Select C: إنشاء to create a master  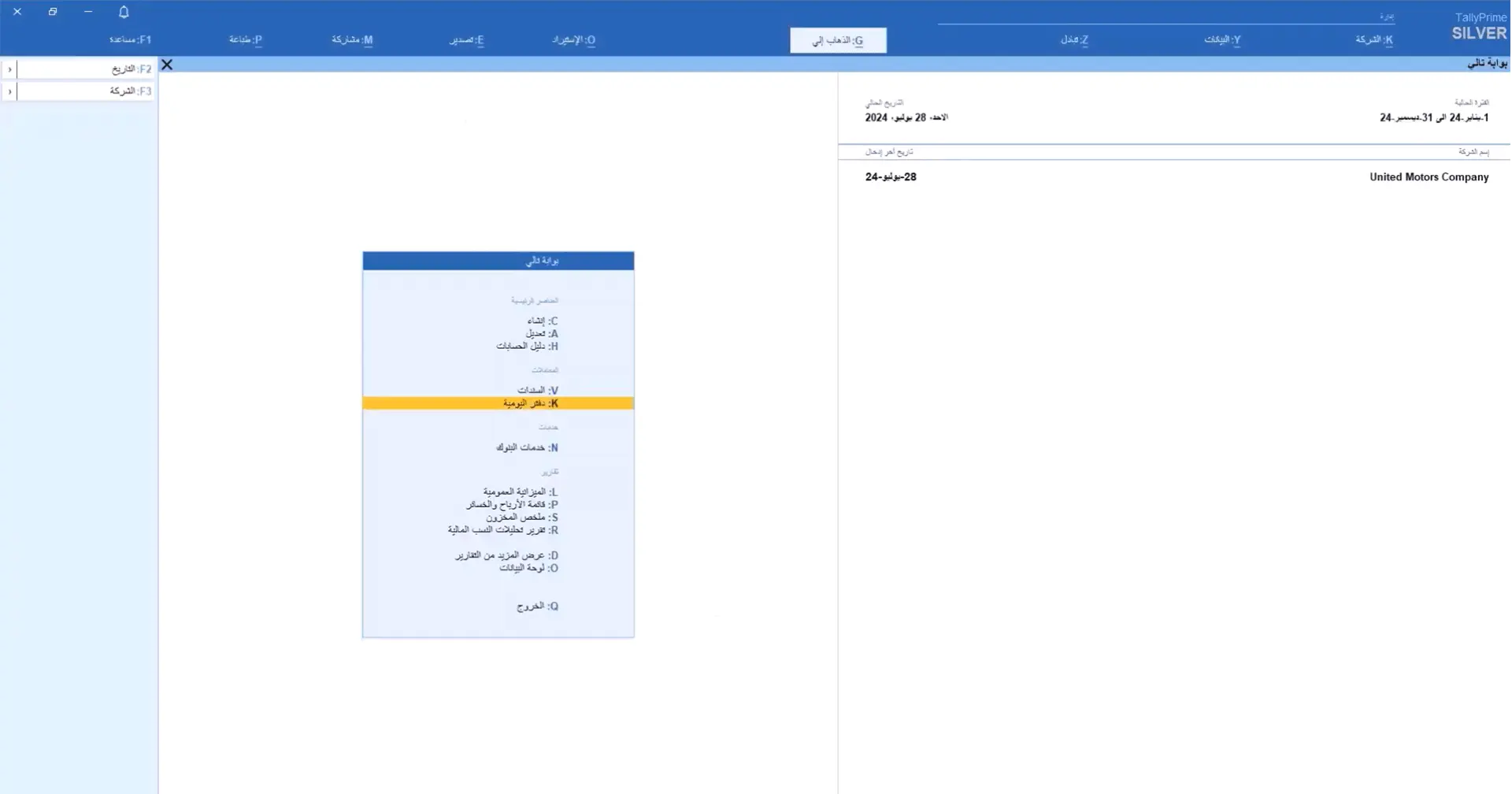[543, 321]
